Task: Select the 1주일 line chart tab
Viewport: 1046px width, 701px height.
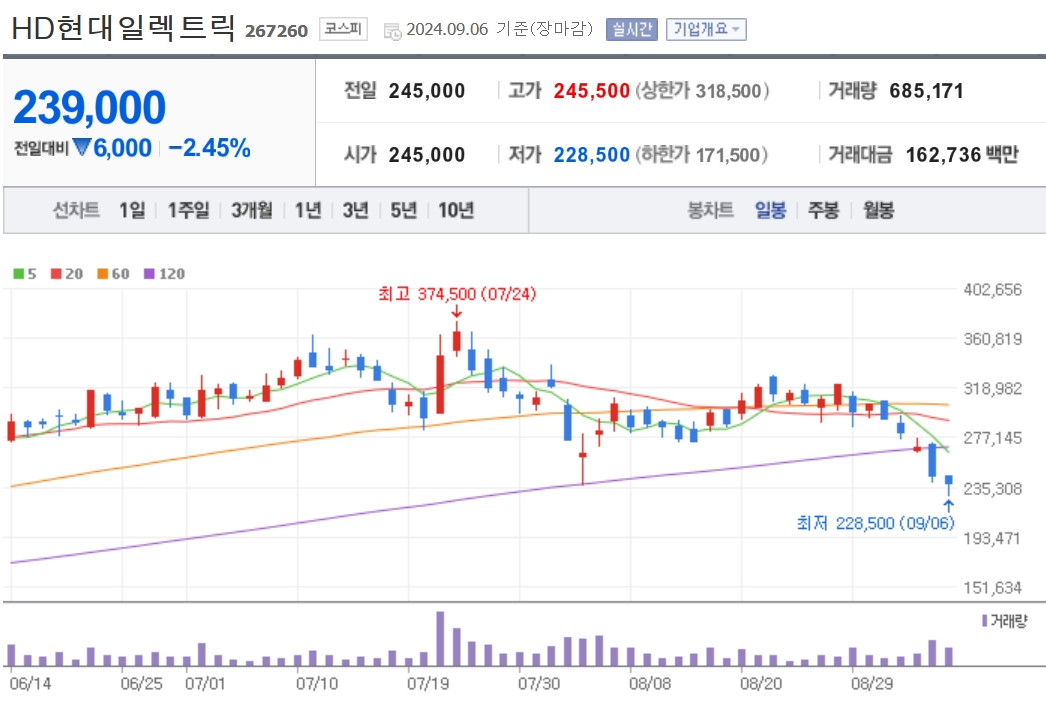Action: (x=188, y=211)
